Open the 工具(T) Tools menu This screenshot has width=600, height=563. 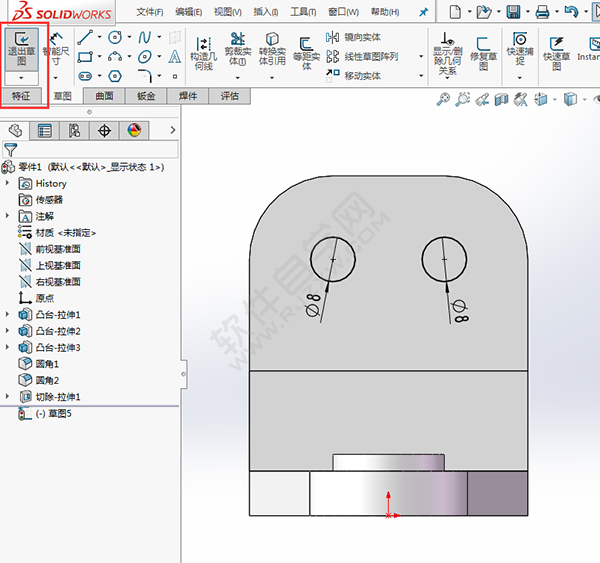303,12
